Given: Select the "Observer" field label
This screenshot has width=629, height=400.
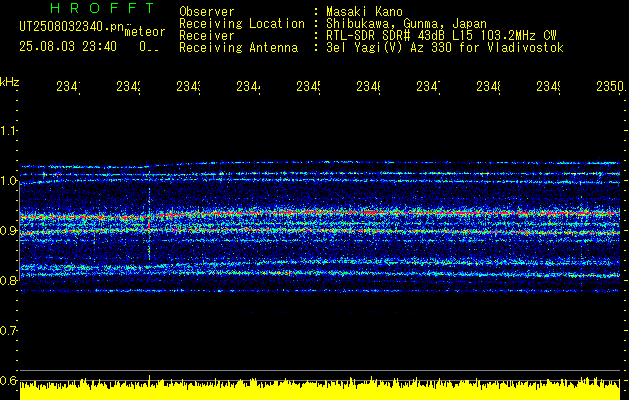Looking at the screenshot, I should (x=207, y=11).
